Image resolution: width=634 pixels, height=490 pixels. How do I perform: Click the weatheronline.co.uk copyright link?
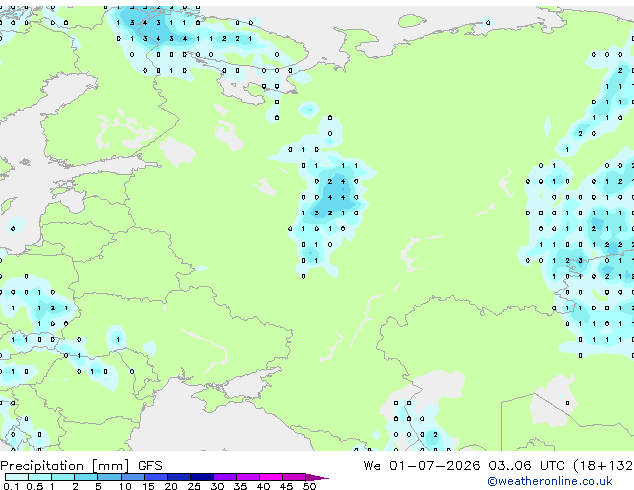point(550,481)
